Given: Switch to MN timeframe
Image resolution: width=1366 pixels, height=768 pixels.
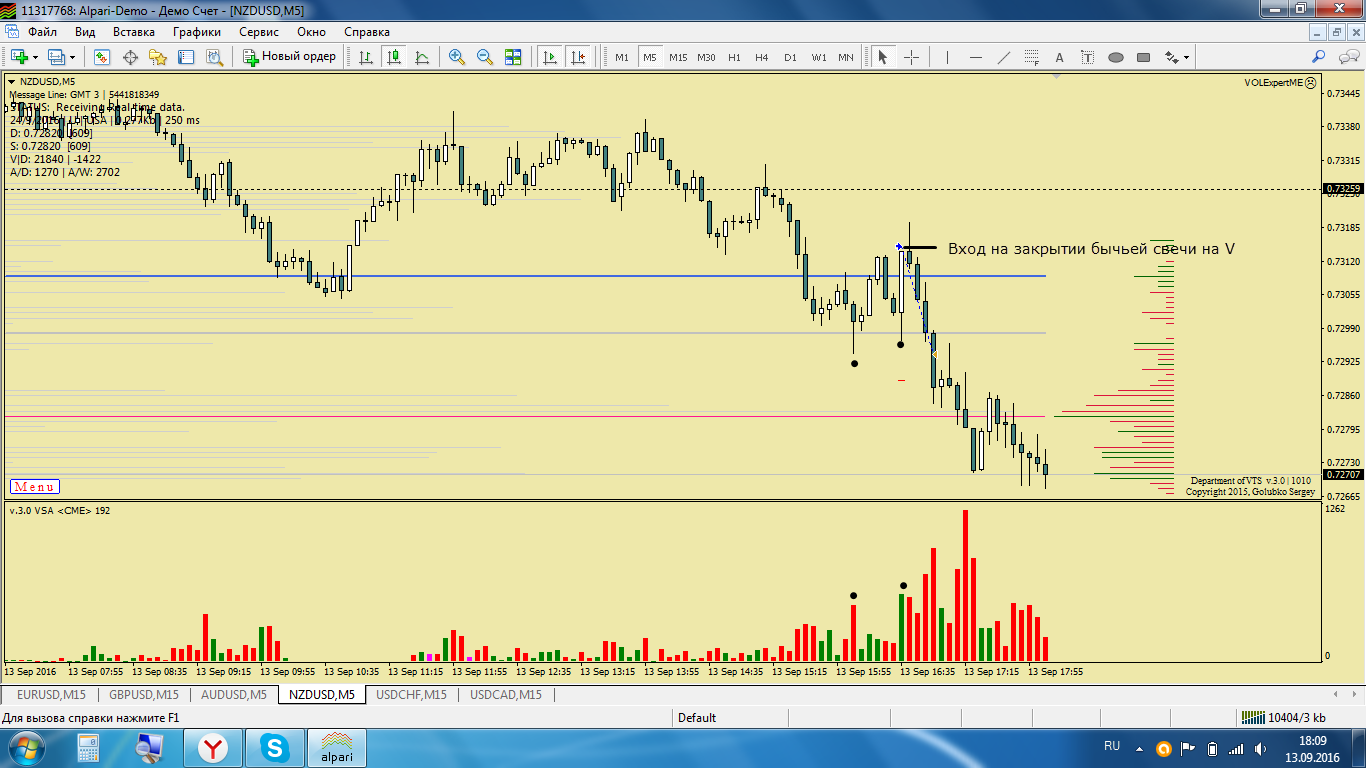Looking at the screenshot, I should pos(846,57).
